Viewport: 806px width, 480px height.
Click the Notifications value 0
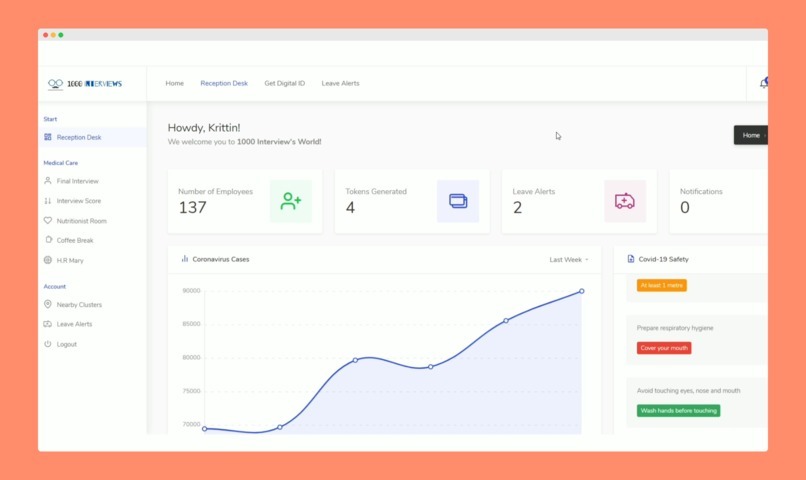click(685, 208)
